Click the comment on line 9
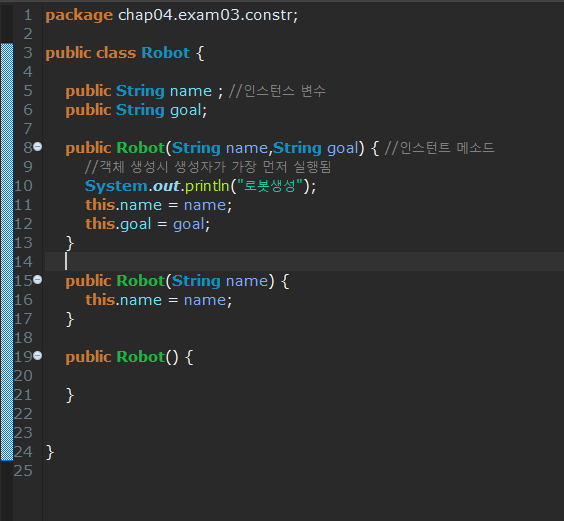Image resolution: width=564 pixels, height=521 pixels. click(x=208, y=167)
